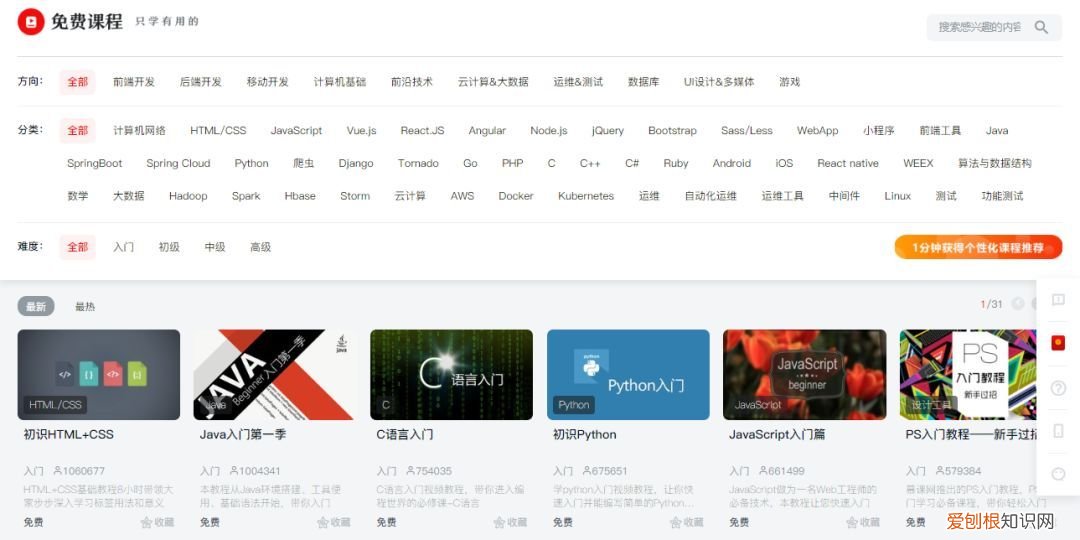Click the mobile phone icon in sidebar
This screenshot has height=540, width=1080.
tap(1059, 430)
